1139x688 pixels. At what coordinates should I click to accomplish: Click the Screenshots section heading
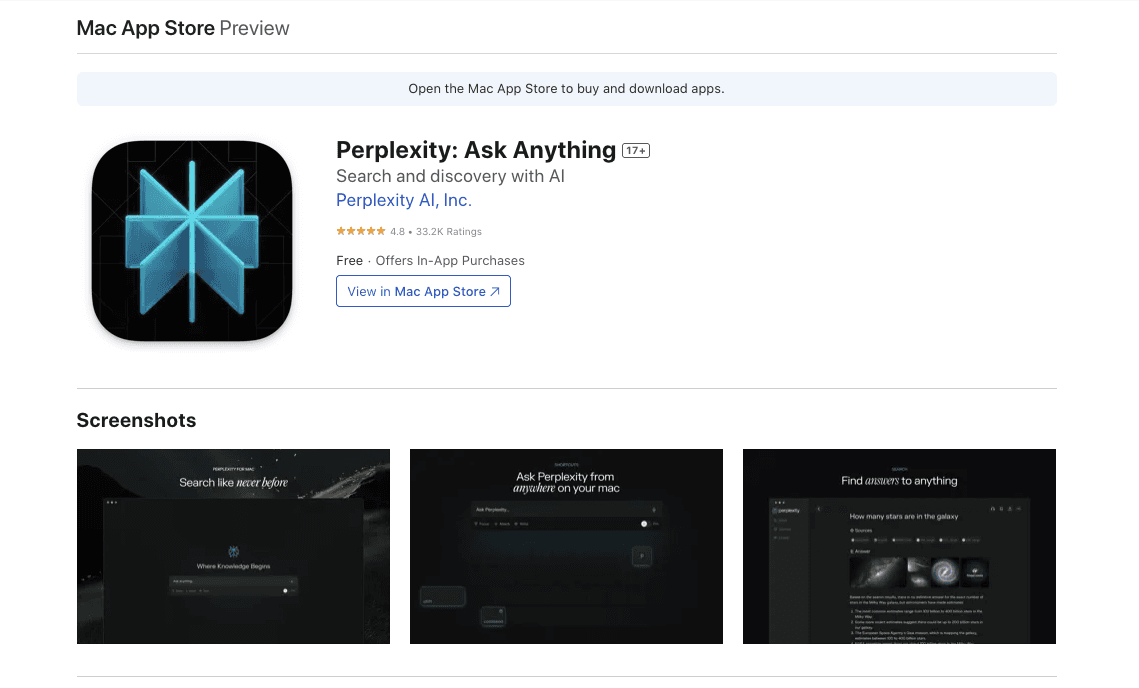coord(137,420)
